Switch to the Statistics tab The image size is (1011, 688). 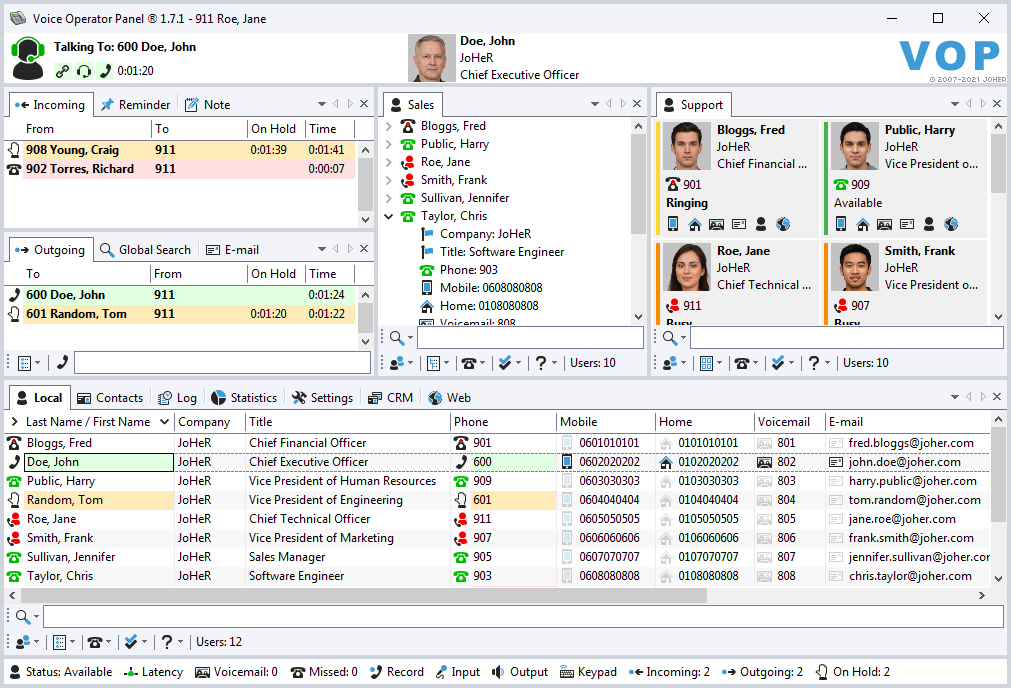(x=244, y=397)
